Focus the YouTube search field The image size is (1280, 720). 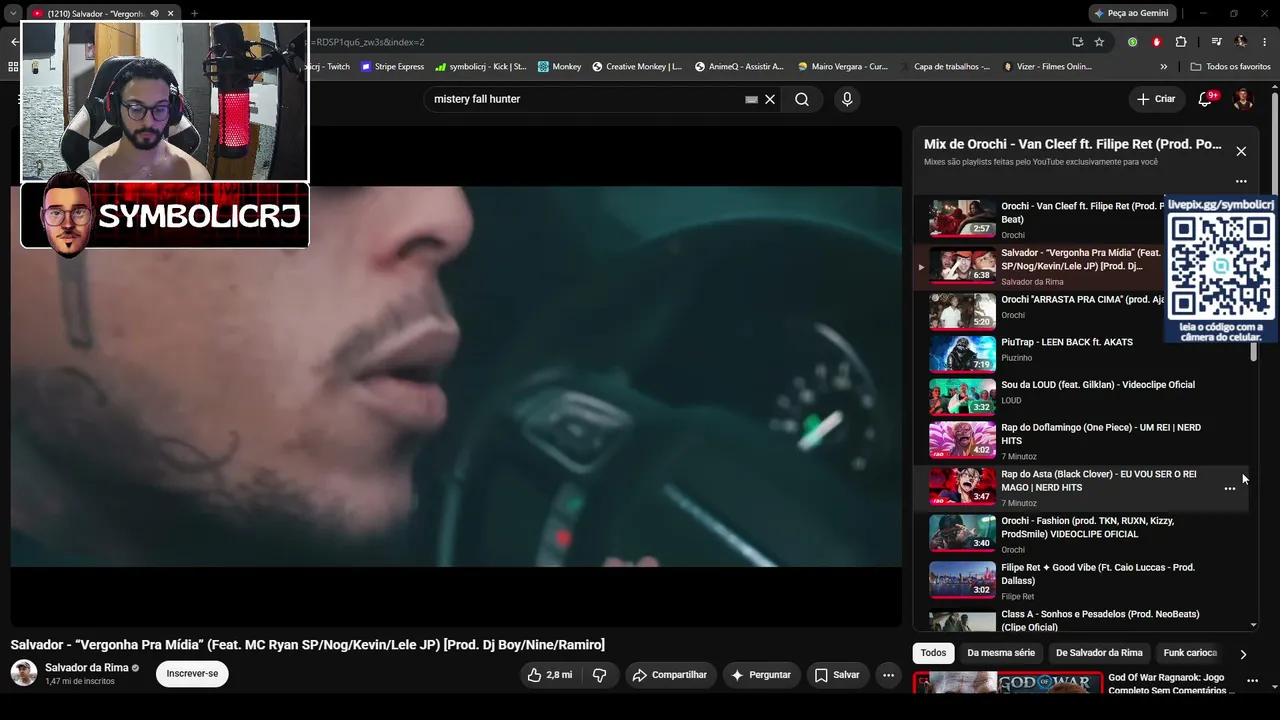pyautogui.click(x=588, y=99)
